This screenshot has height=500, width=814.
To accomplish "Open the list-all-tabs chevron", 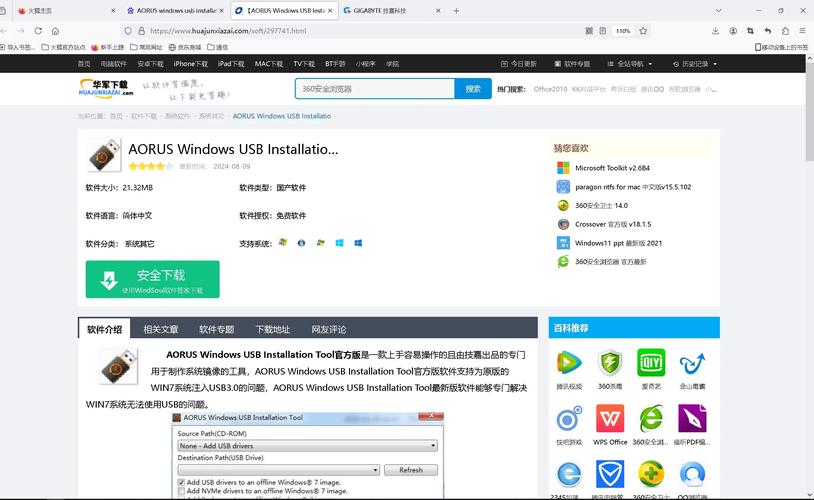I will coord(718,11).
